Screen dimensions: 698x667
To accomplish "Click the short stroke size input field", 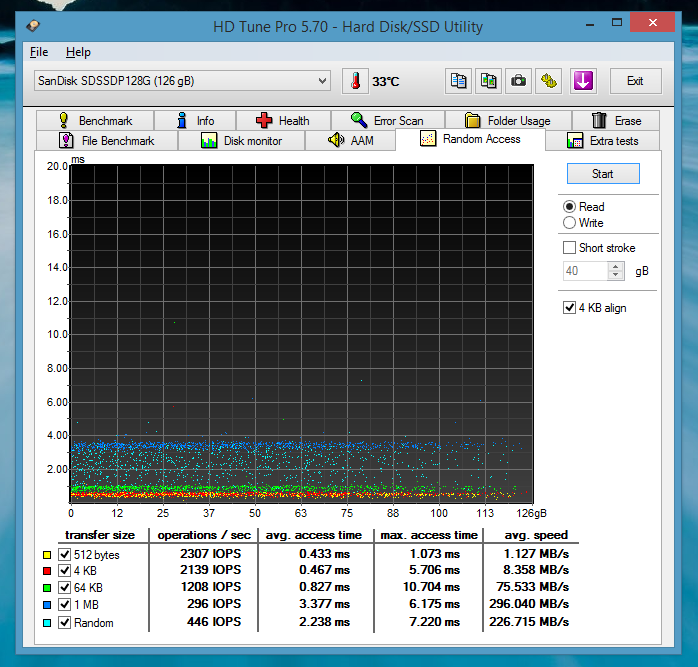I will (585, 271).
